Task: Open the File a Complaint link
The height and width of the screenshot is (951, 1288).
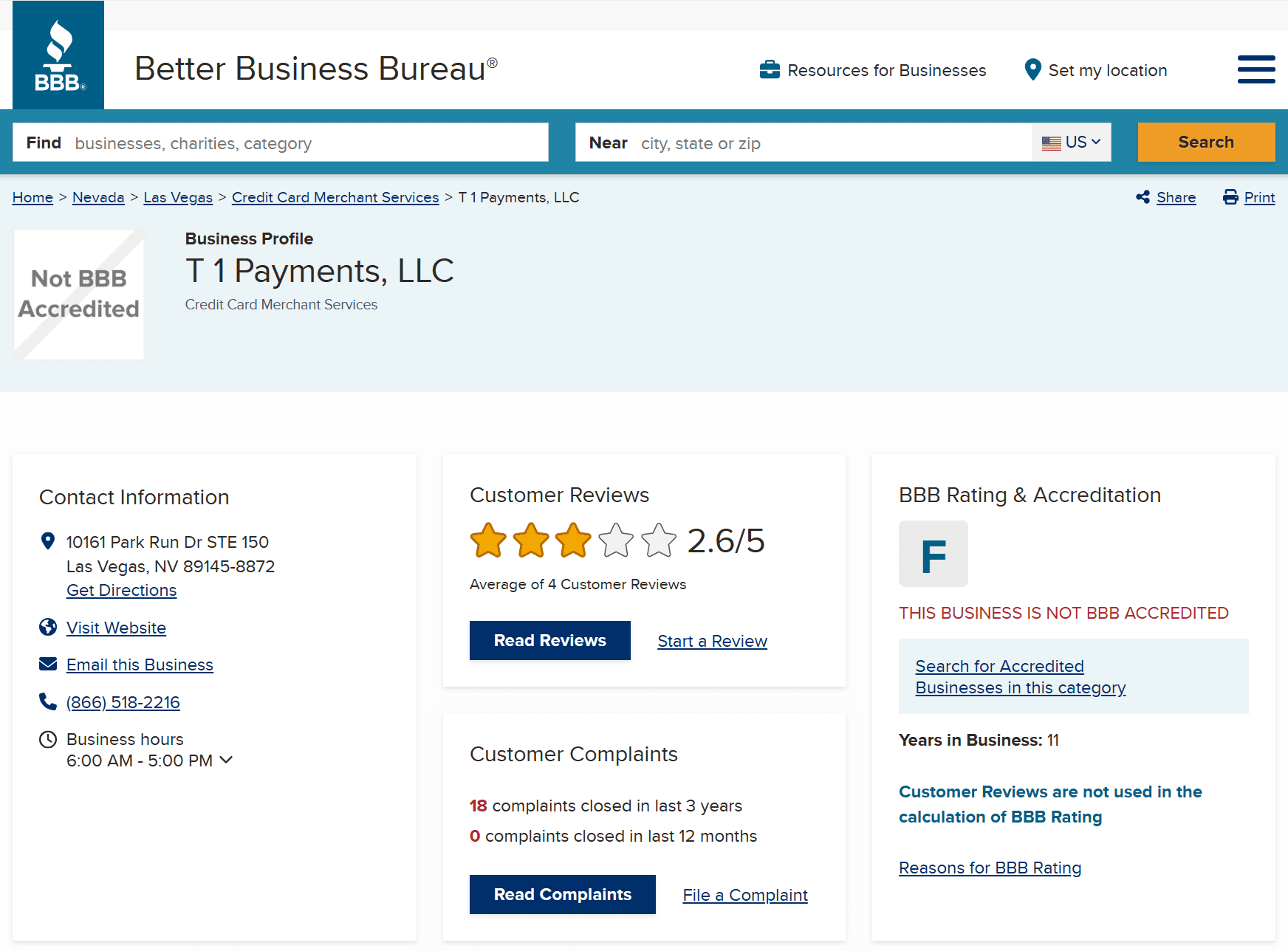Action: point(744,895)
